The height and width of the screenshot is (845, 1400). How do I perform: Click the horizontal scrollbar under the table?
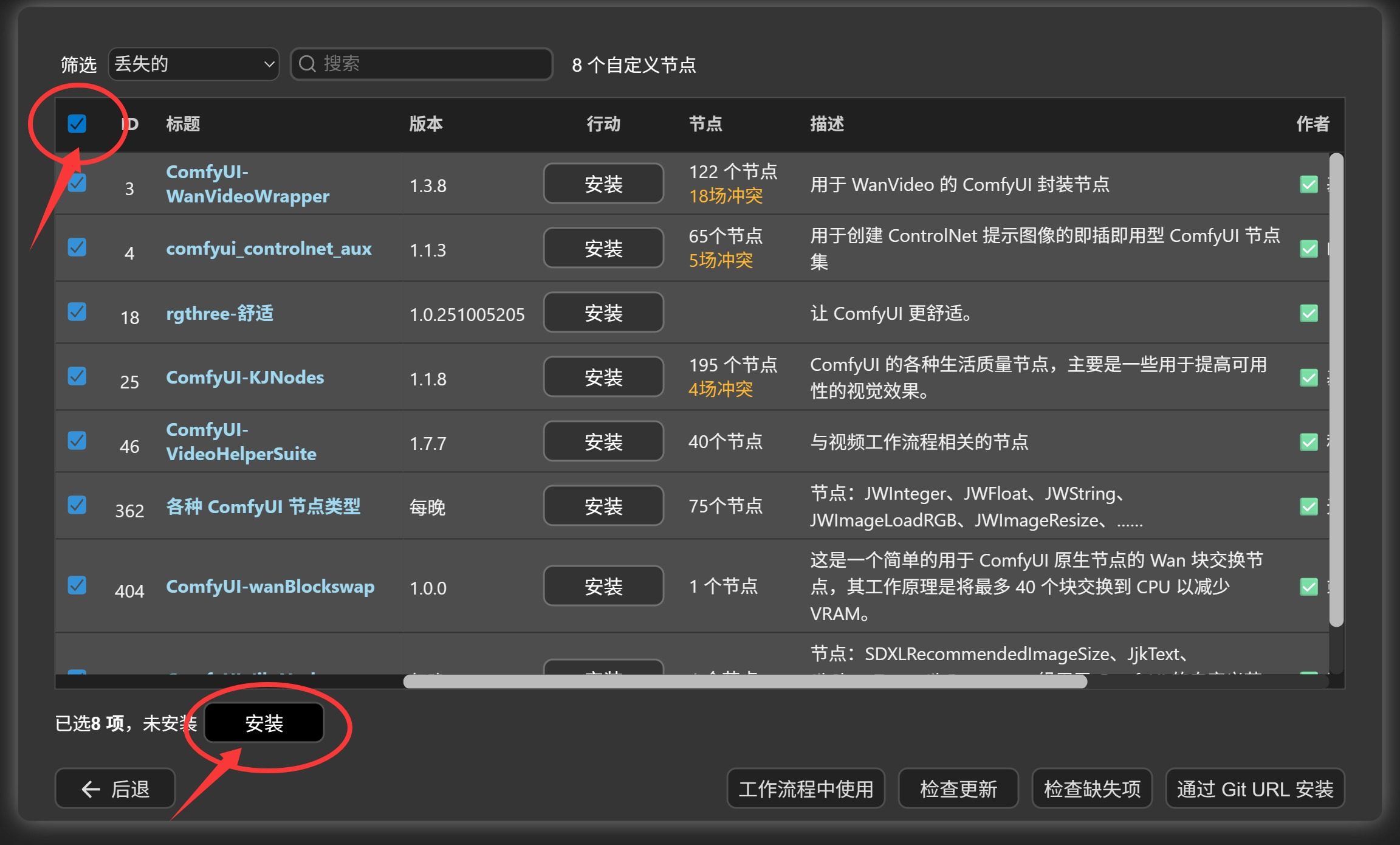click(x=744, y=681)
